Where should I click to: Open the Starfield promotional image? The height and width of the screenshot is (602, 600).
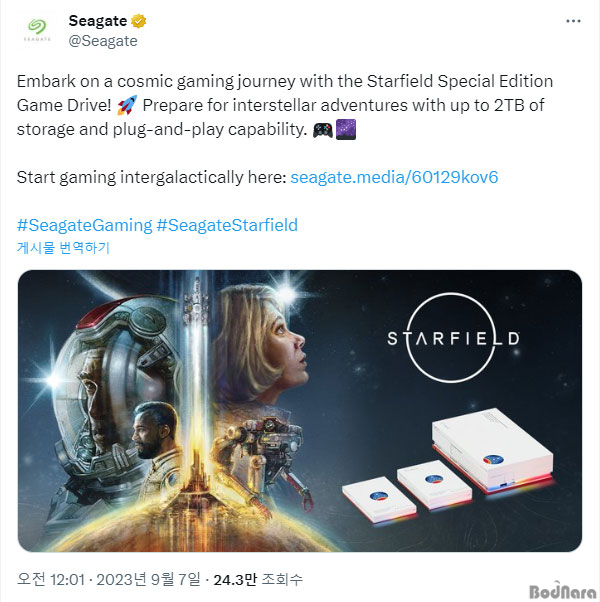[300, 411]
